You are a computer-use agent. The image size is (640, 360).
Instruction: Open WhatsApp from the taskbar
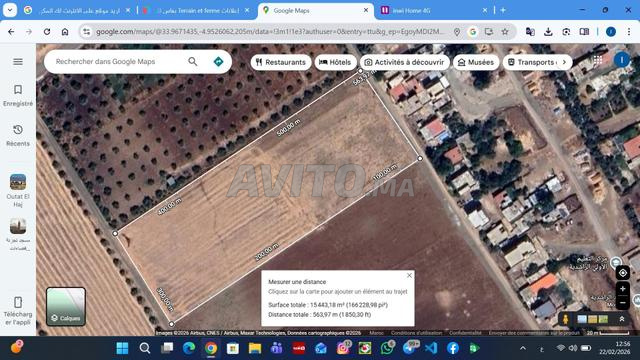pos(387,348)
